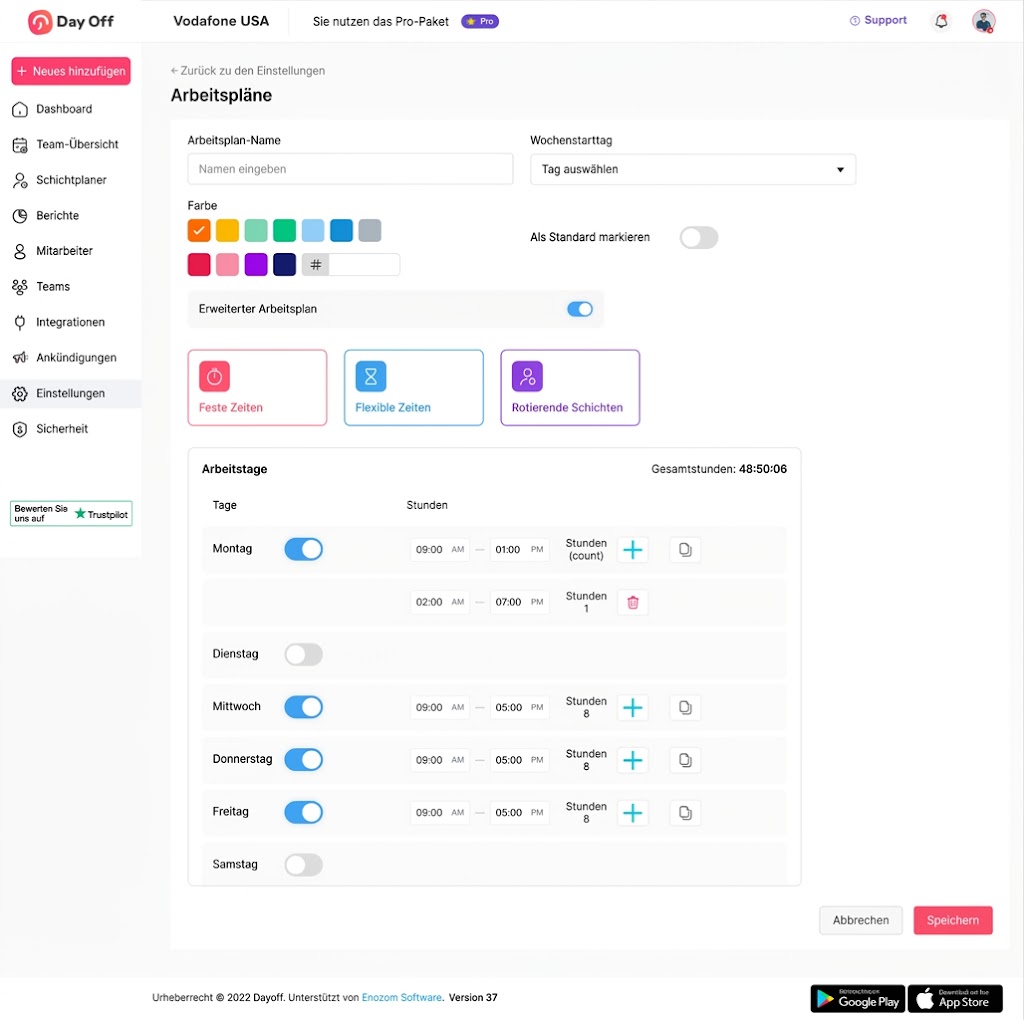Turn off Montag workday toggle
This screenshot has height=1020, width=1024.
(304, 549)
